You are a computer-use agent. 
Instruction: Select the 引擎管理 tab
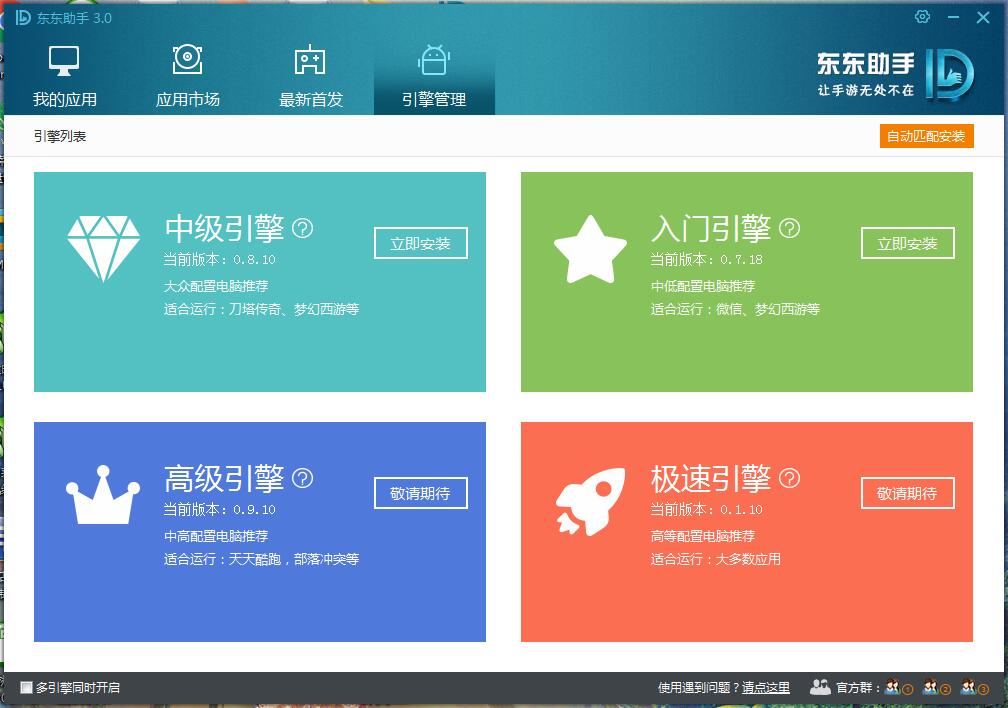point(434,76)
